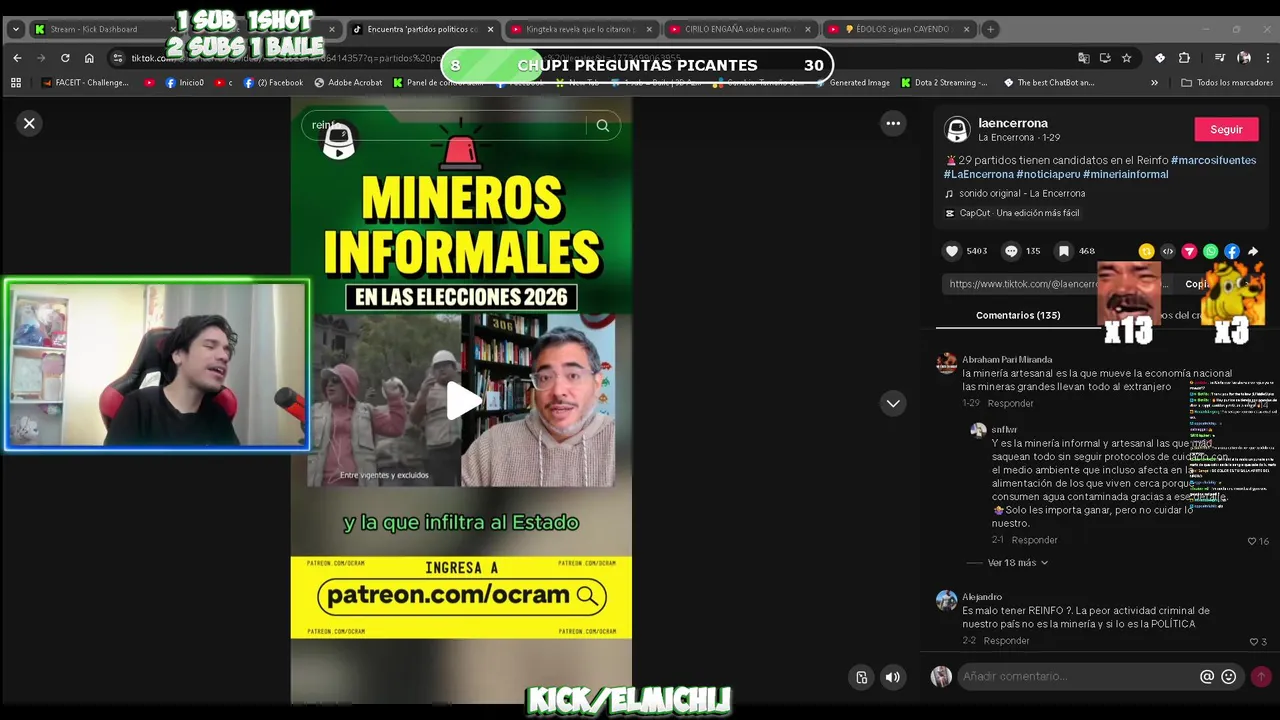Share the video to Facebook
This screenshot has height=720, width=1280.
[x=1232, y=252]
